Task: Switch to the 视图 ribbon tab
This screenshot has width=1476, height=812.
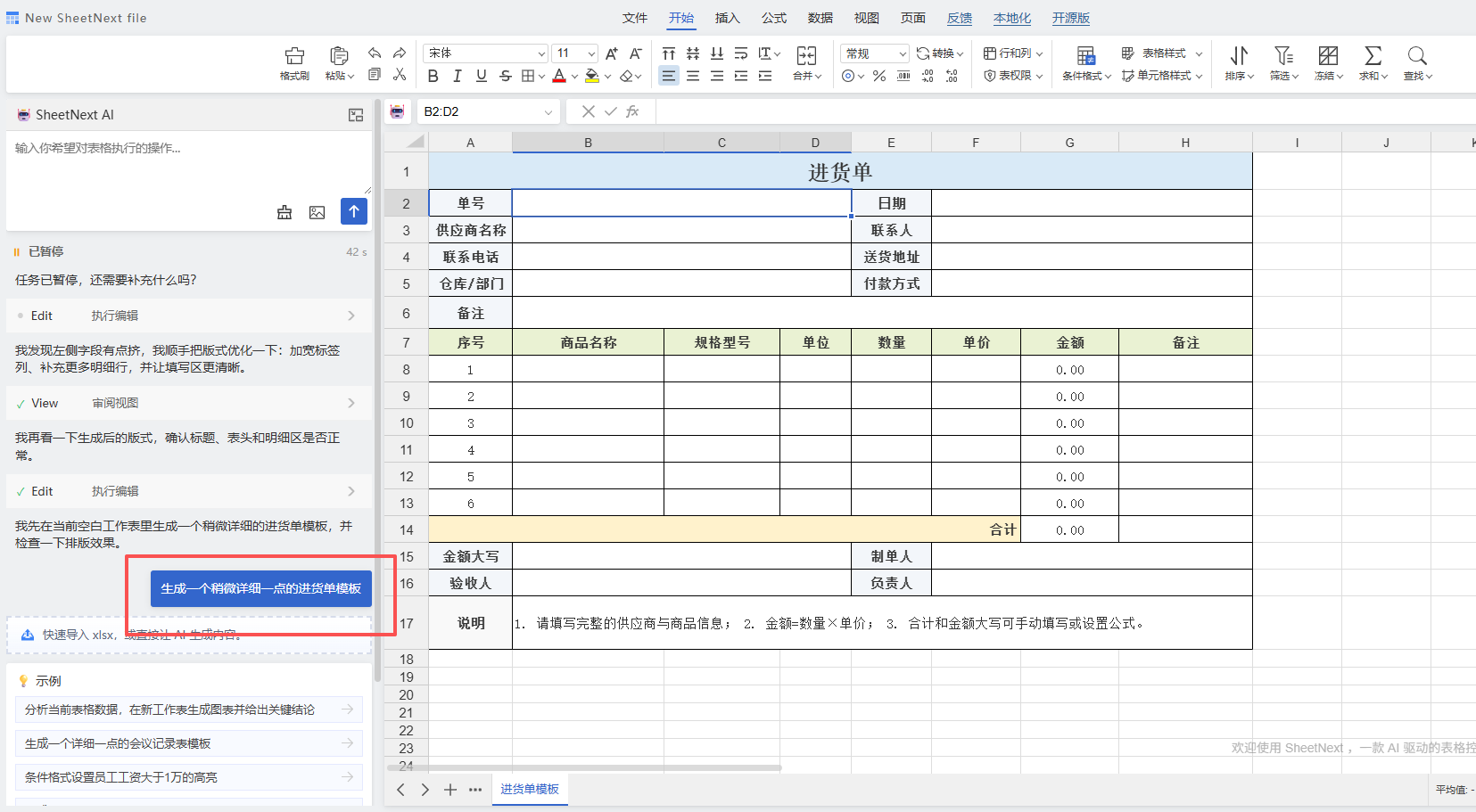Action: (x=867, y=18)
